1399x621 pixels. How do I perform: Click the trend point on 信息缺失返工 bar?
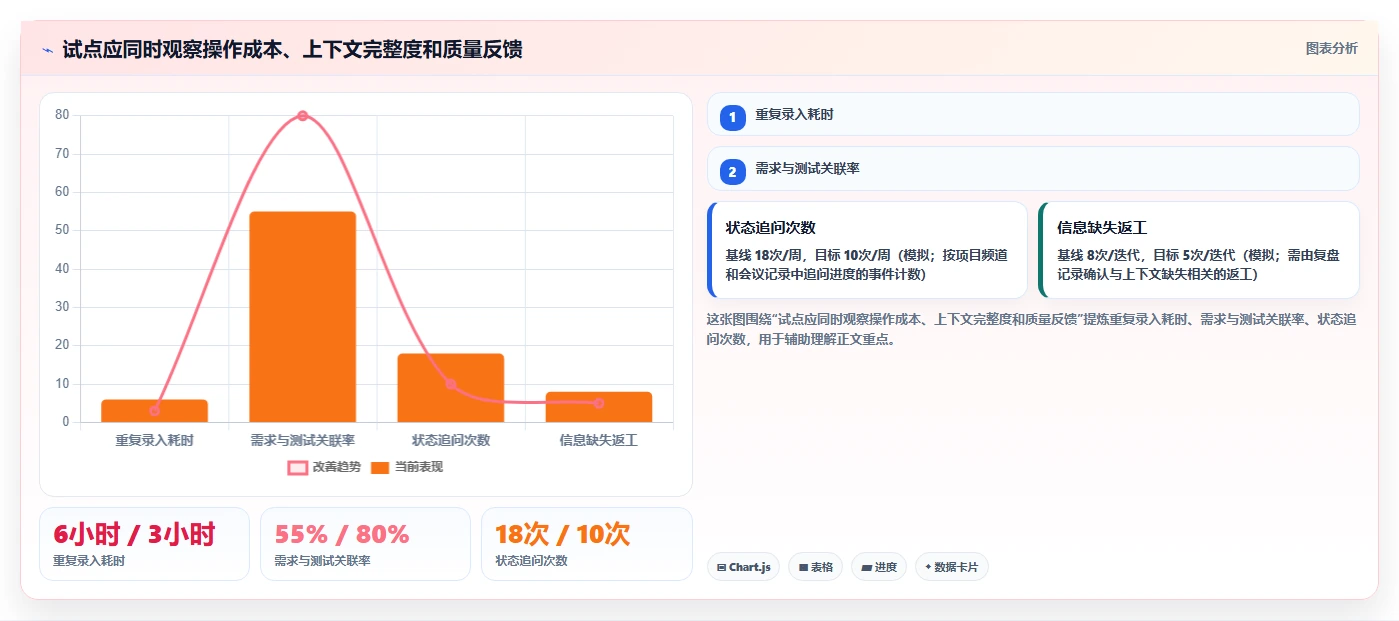599,403
